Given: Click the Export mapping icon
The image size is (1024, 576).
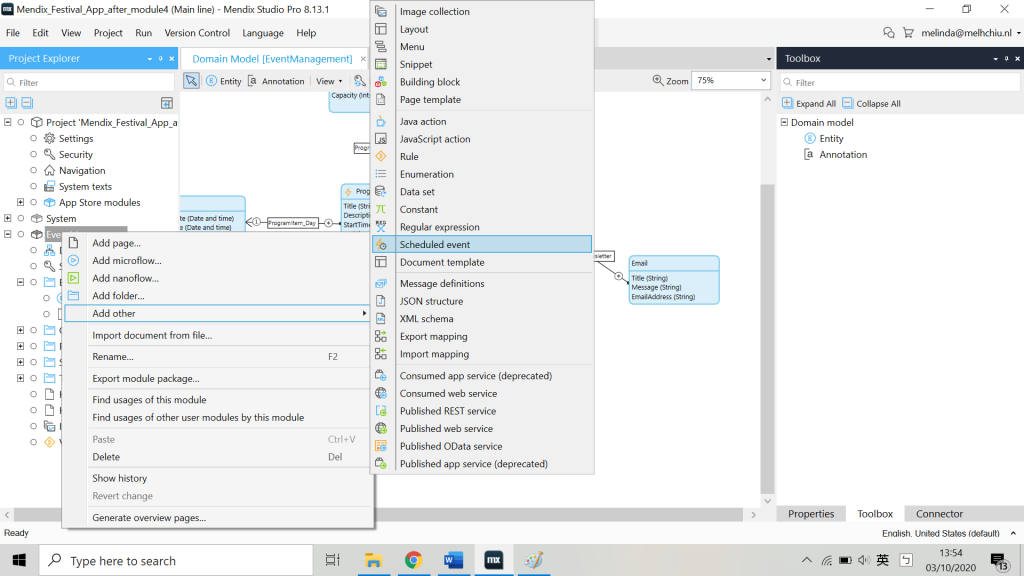Looking at the screenshot, I should (x=381, y=336).
